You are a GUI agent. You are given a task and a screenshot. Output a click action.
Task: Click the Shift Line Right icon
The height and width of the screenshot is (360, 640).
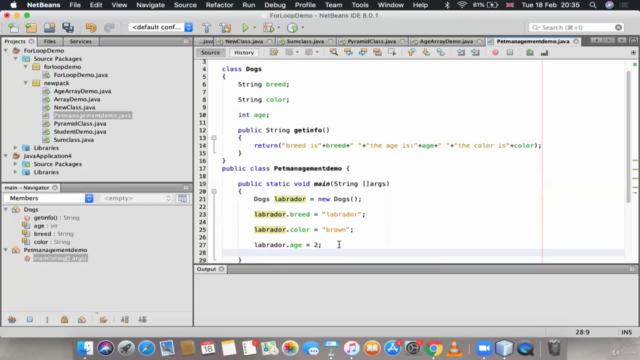coord(475,52)
